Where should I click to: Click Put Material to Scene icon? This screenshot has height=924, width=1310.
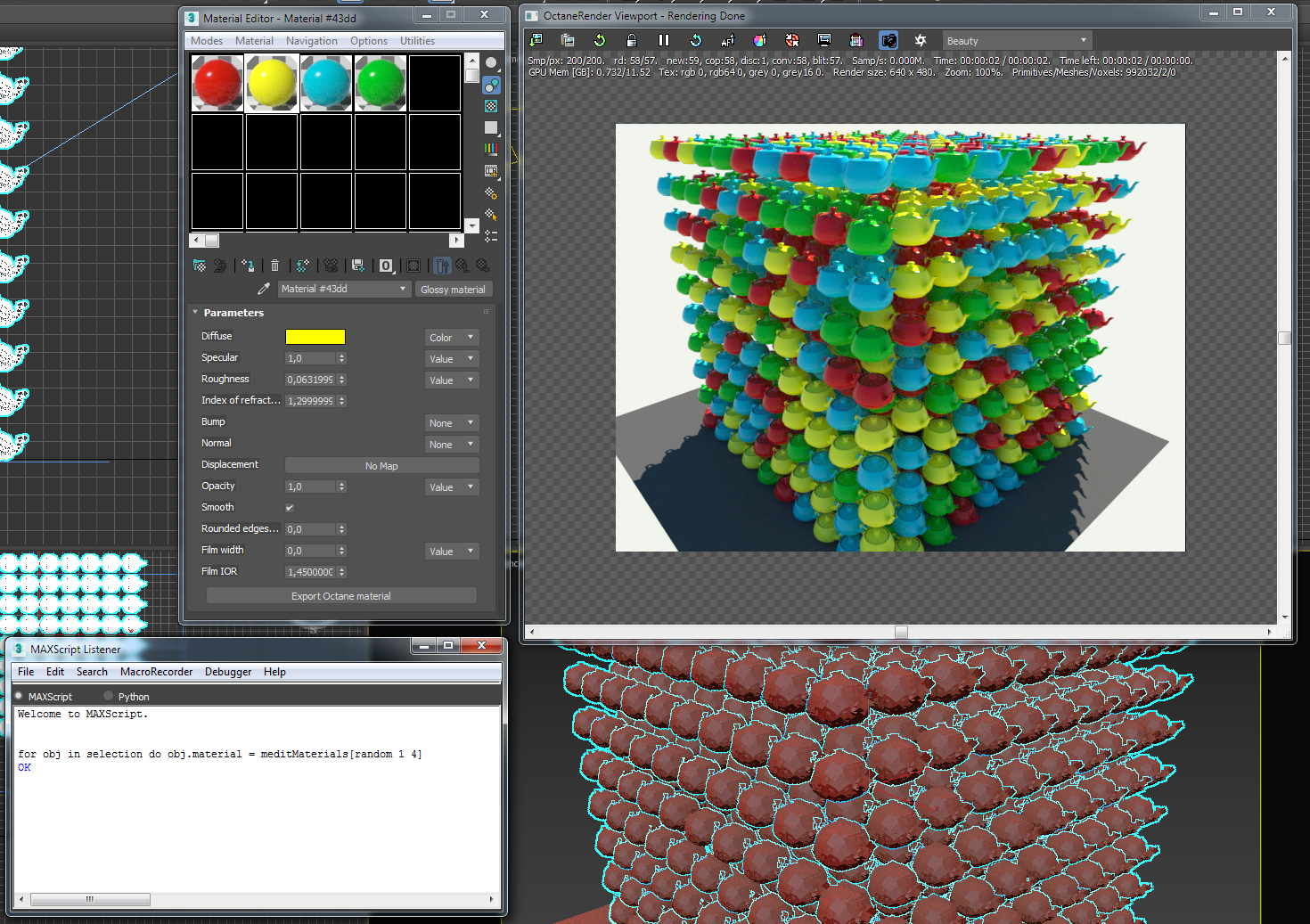(220, 266)
